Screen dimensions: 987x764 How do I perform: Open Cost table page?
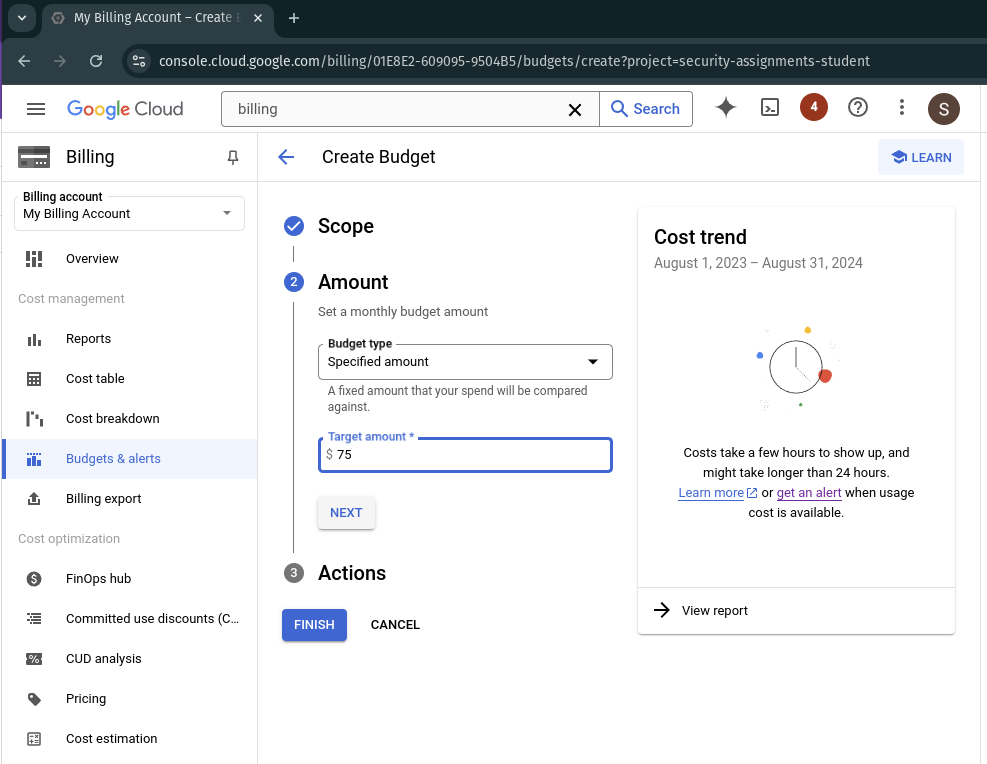click(129, 379)
